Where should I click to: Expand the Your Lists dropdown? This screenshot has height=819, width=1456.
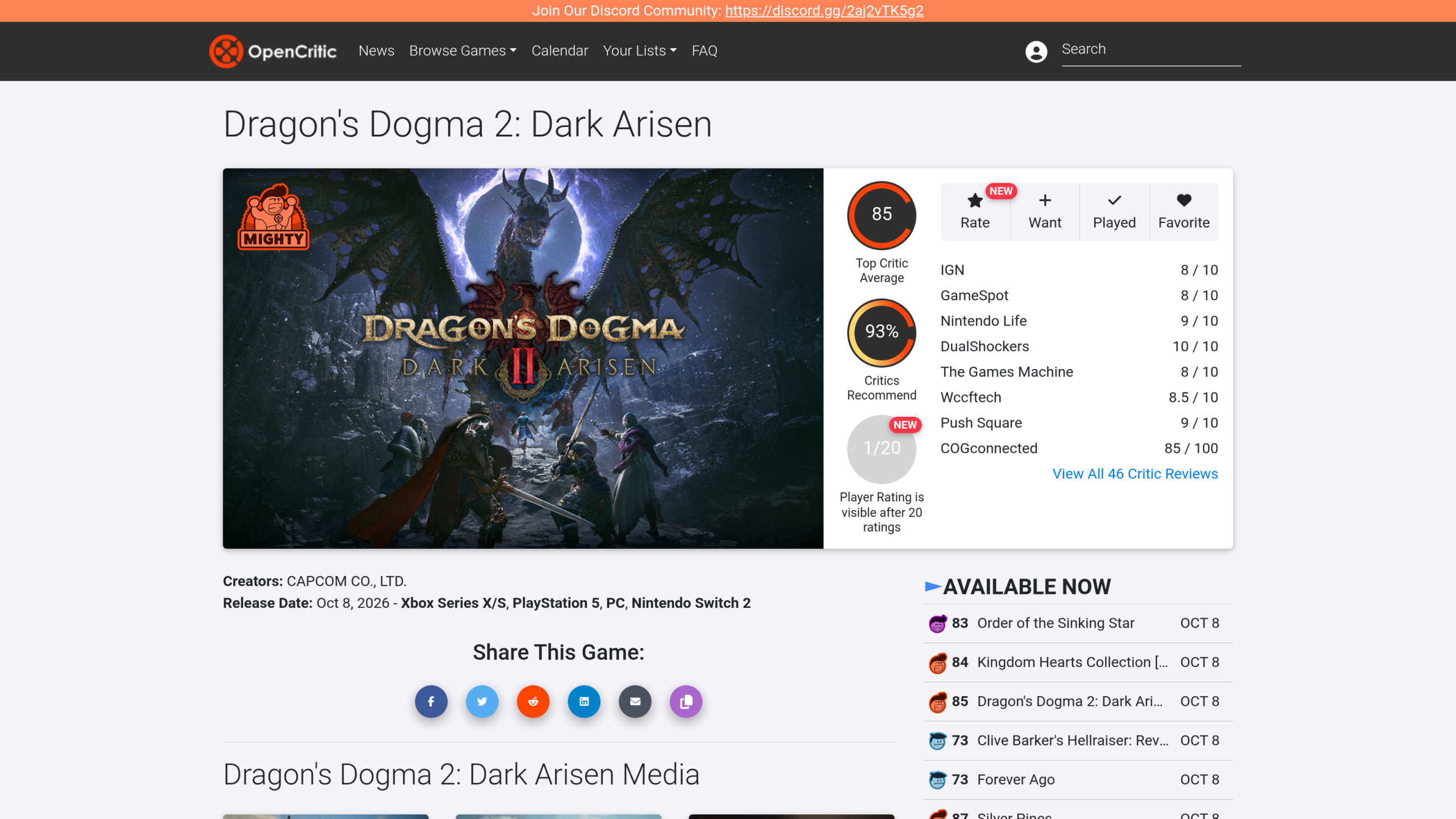639,51
